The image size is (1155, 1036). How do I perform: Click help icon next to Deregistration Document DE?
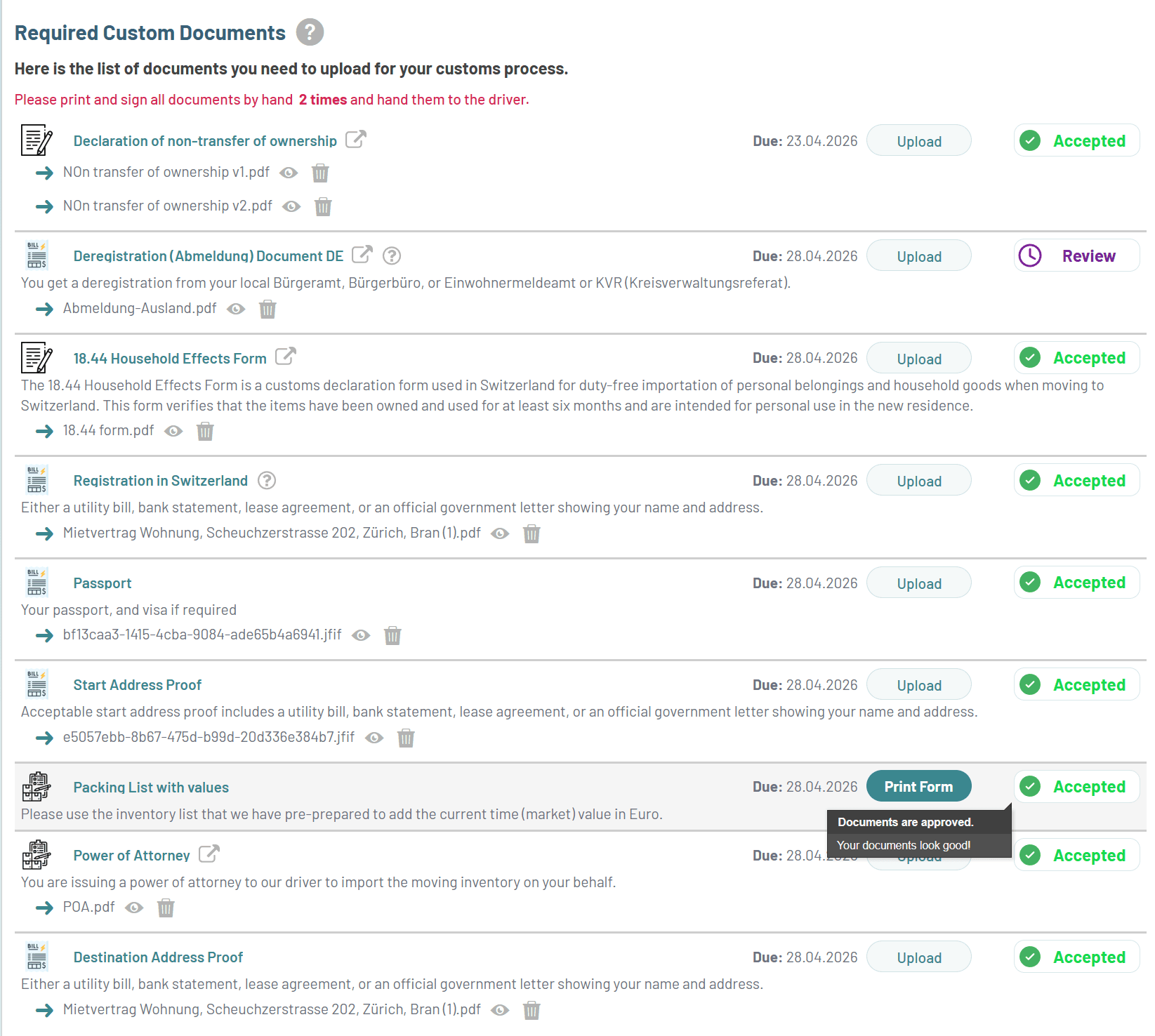[392, 256]
